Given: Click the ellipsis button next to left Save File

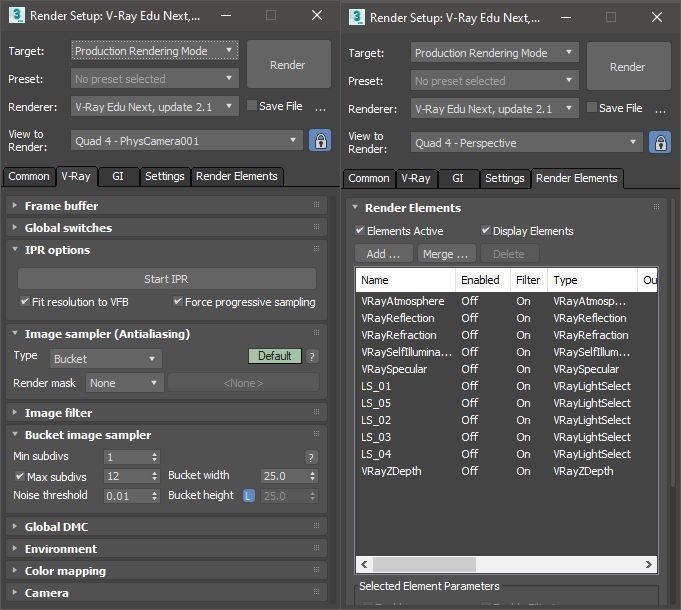Looking at the screenshot, I should click(x=321, y=107).
